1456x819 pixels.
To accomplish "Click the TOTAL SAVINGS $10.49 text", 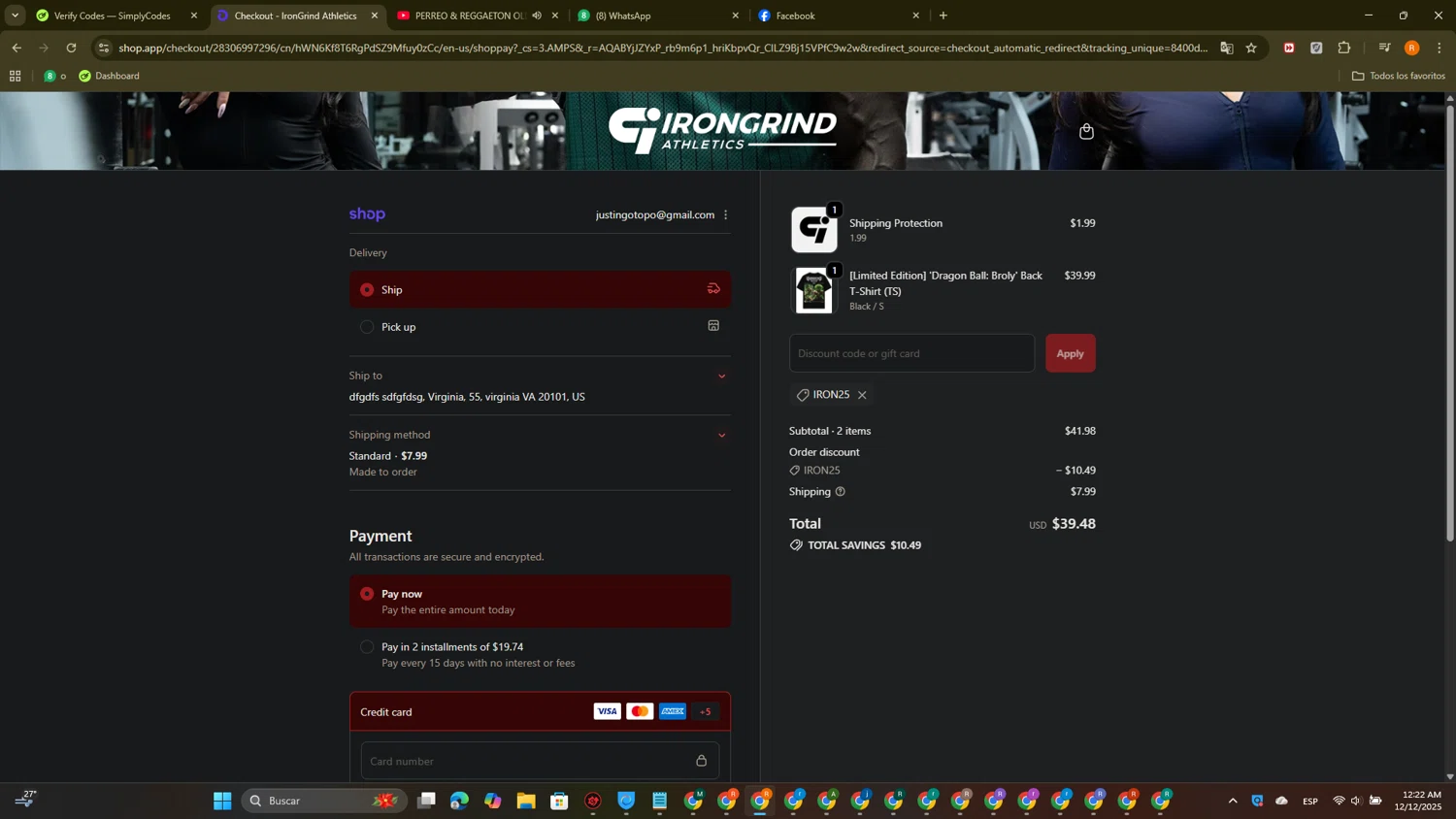I will pyautogui.click(x=865, y=545).
